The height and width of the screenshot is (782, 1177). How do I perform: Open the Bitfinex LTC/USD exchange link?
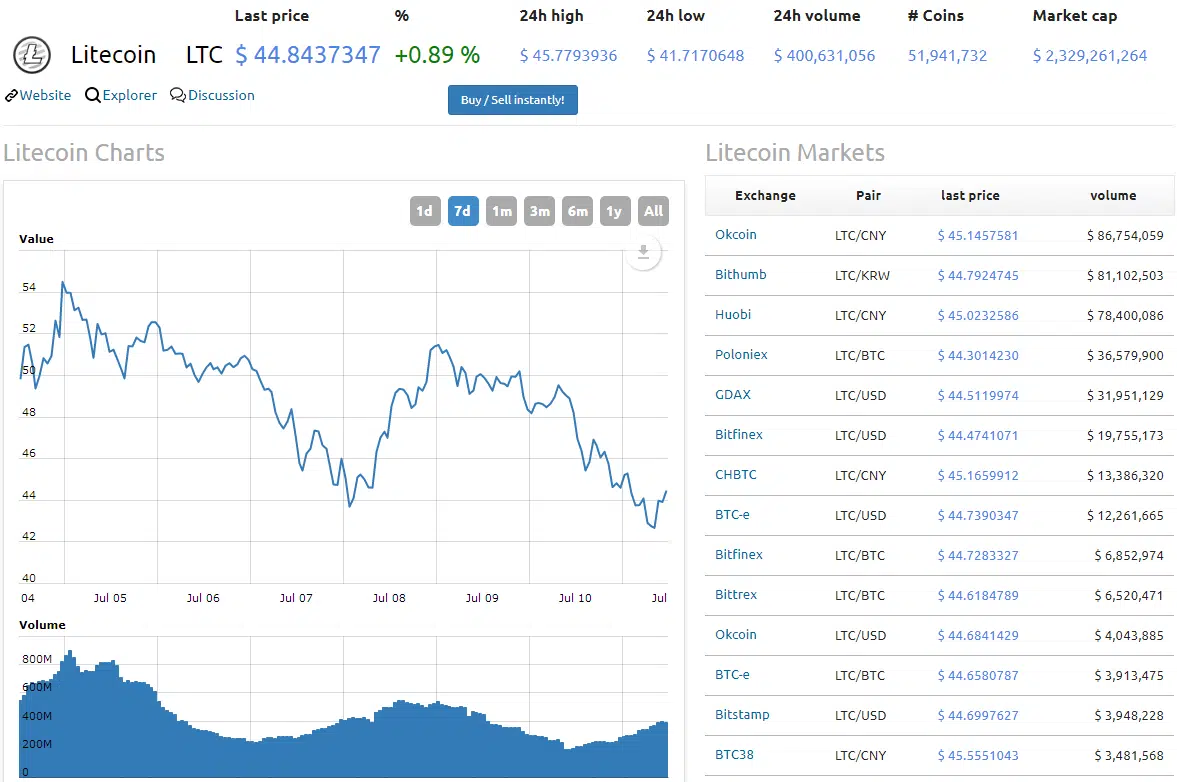point(739,435)
